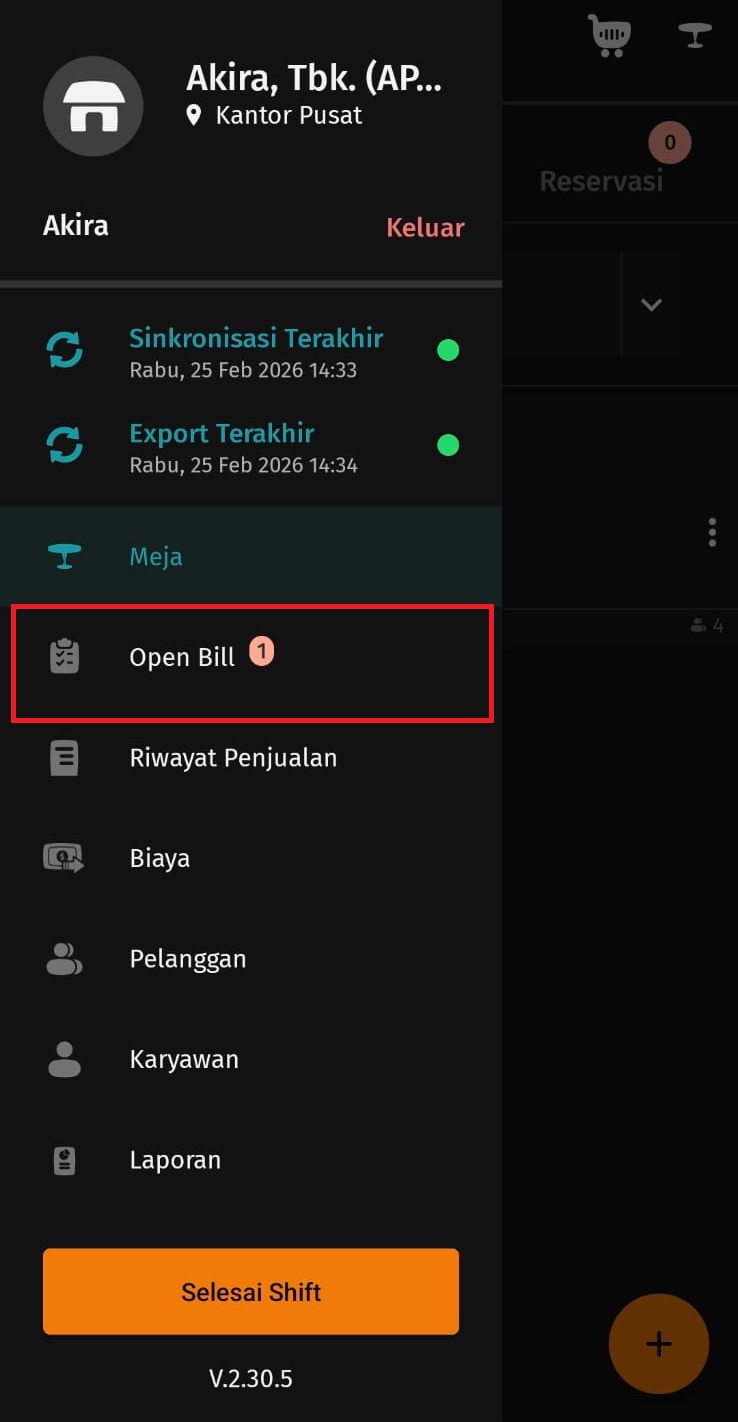The width and height of the screenshot is (738, 1422).
Task: Tap the sync icon beside Sinkronisasi Terakhir
Action: (65, 351)
